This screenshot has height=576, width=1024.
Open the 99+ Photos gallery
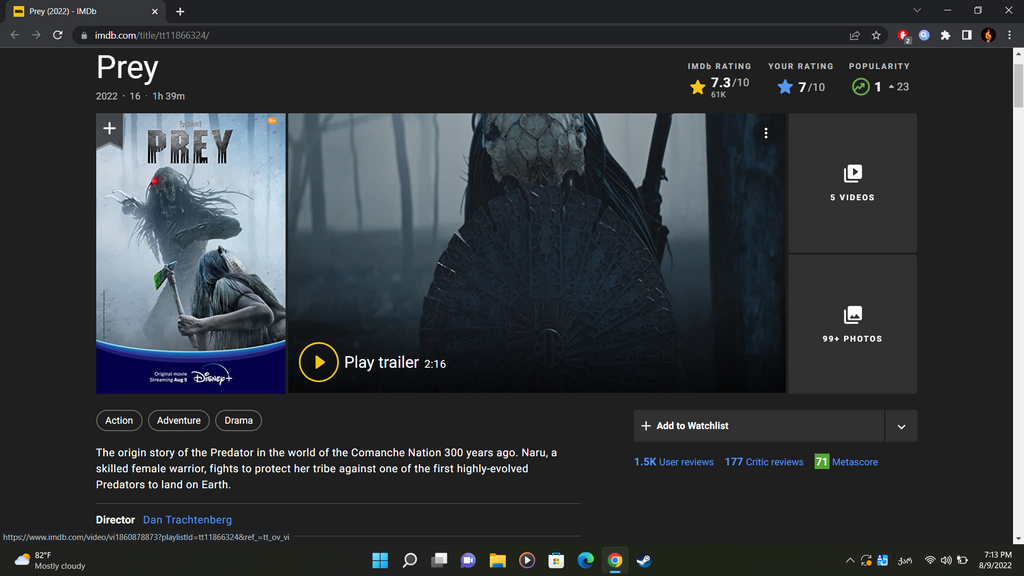(x=852, y=325)
